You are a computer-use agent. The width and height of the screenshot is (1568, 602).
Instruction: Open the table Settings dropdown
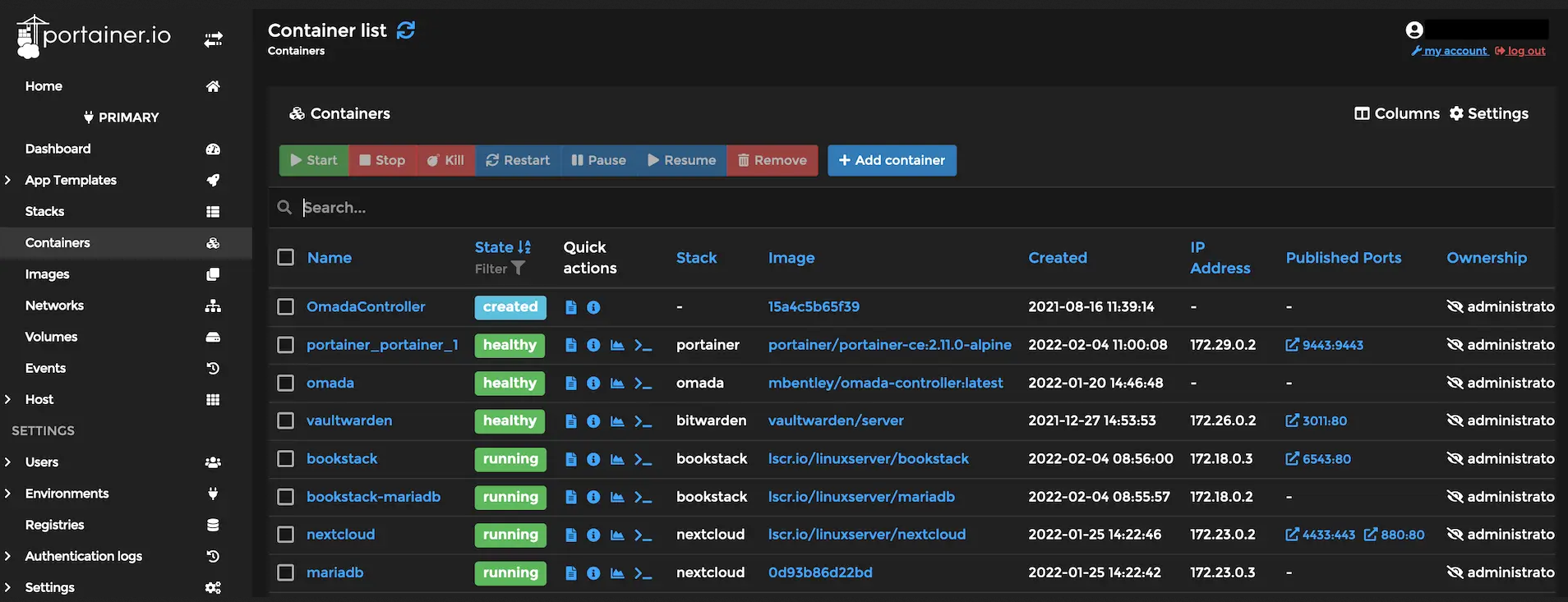(x=1488, y=113)
